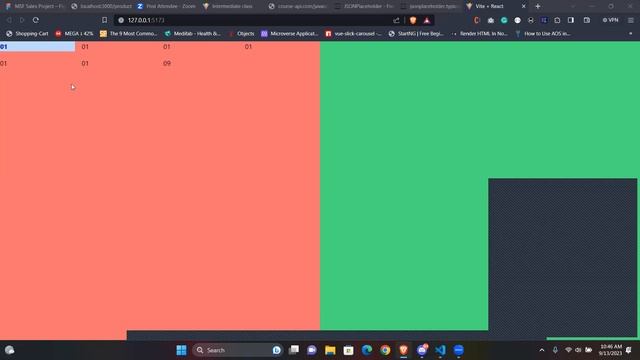This screenshot has height=360, width=640.
Task: Open the Render HTML bookmark
Action: pyautogui.click(x=479, y=33)
